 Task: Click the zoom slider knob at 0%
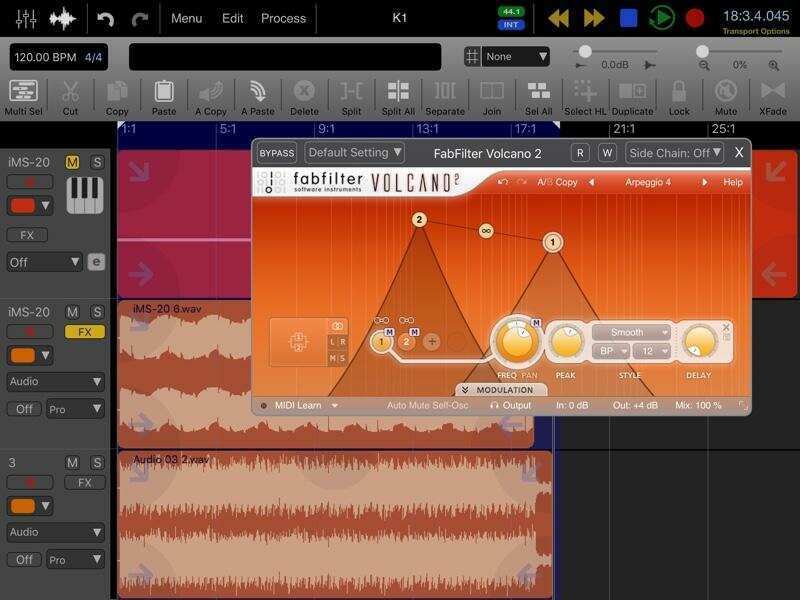(x=703, y=51)
